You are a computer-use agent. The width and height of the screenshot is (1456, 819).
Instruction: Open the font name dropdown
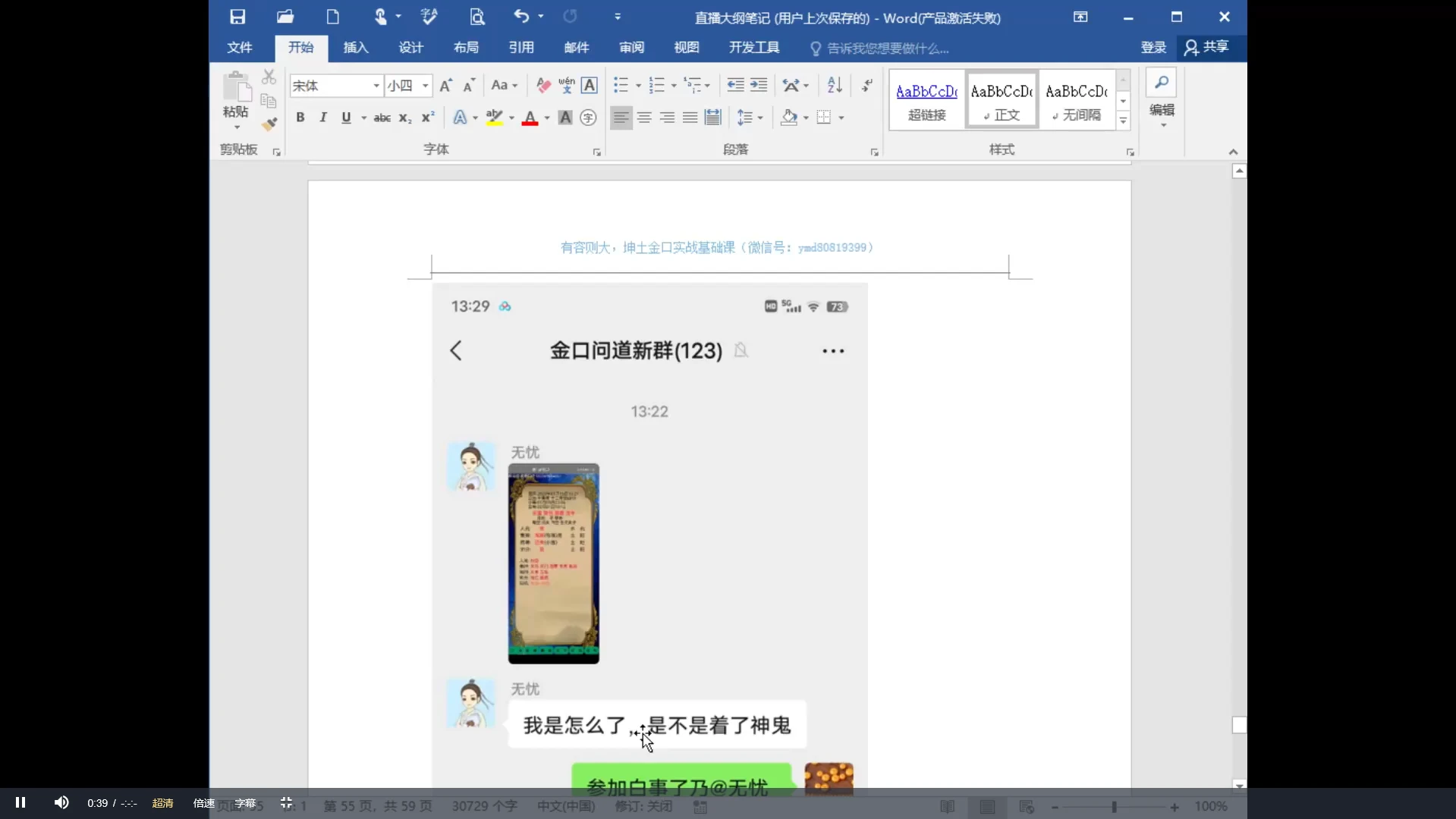tap(376, 86)
